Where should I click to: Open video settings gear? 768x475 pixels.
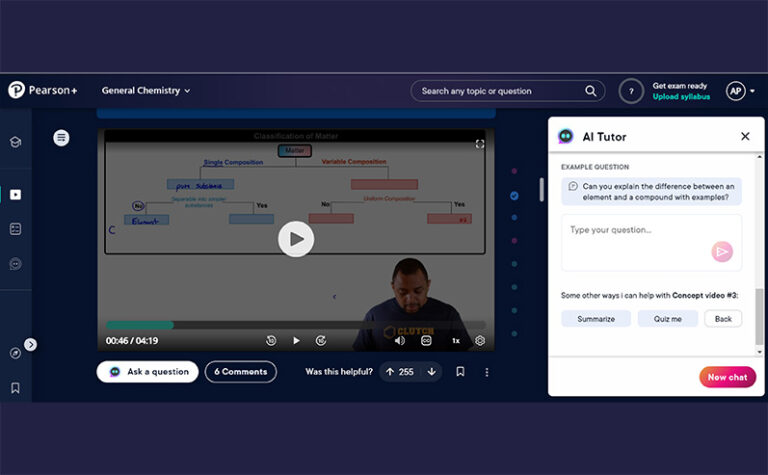tap(480, 340)
